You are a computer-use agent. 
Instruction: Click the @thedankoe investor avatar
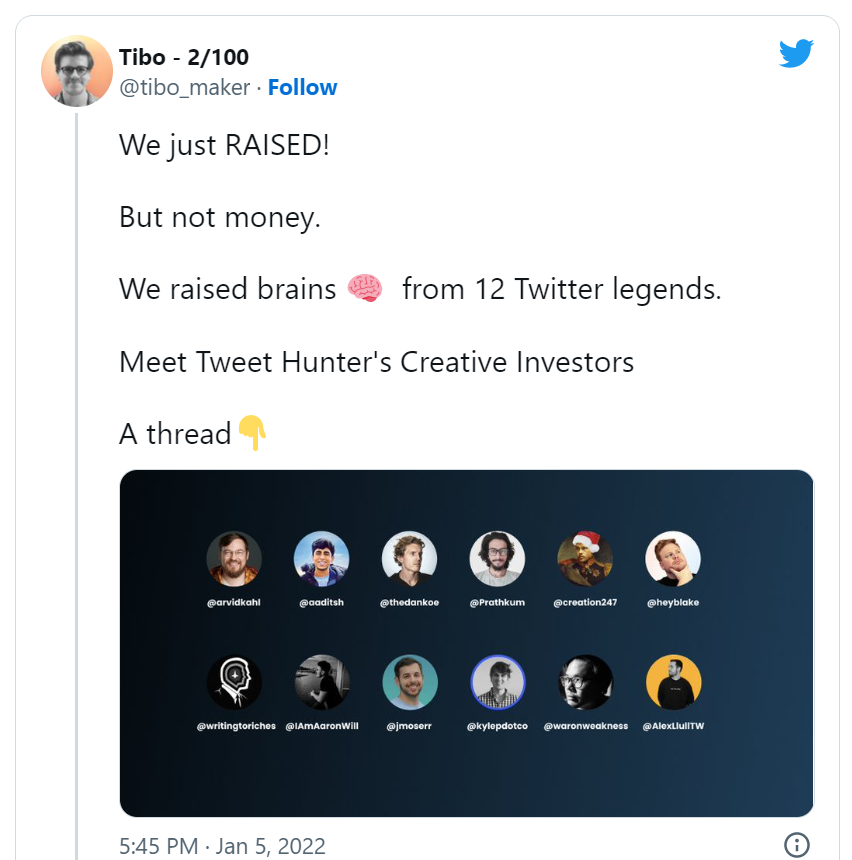pos(409,558)
